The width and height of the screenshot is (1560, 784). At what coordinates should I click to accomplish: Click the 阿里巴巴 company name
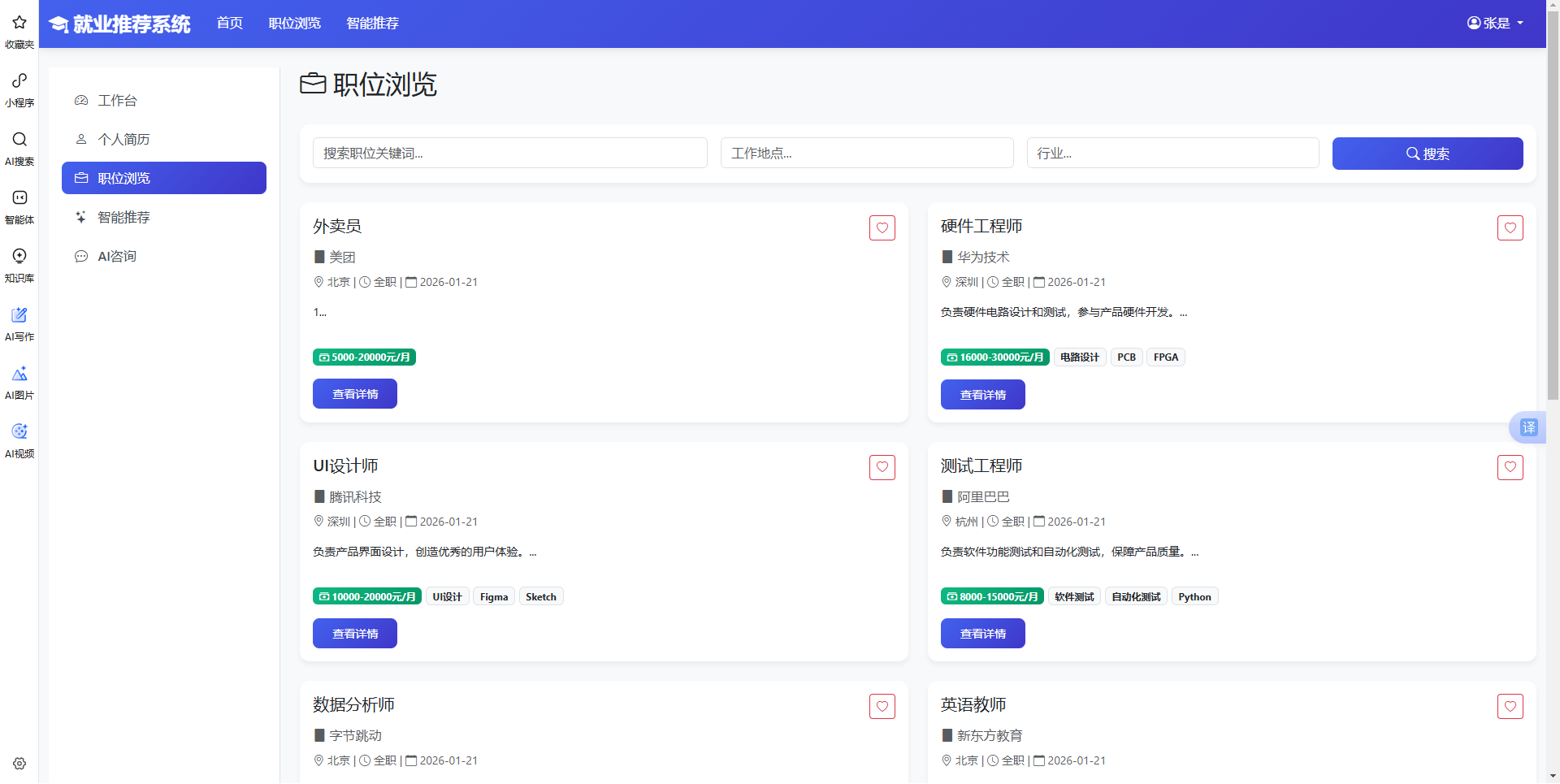983,497
